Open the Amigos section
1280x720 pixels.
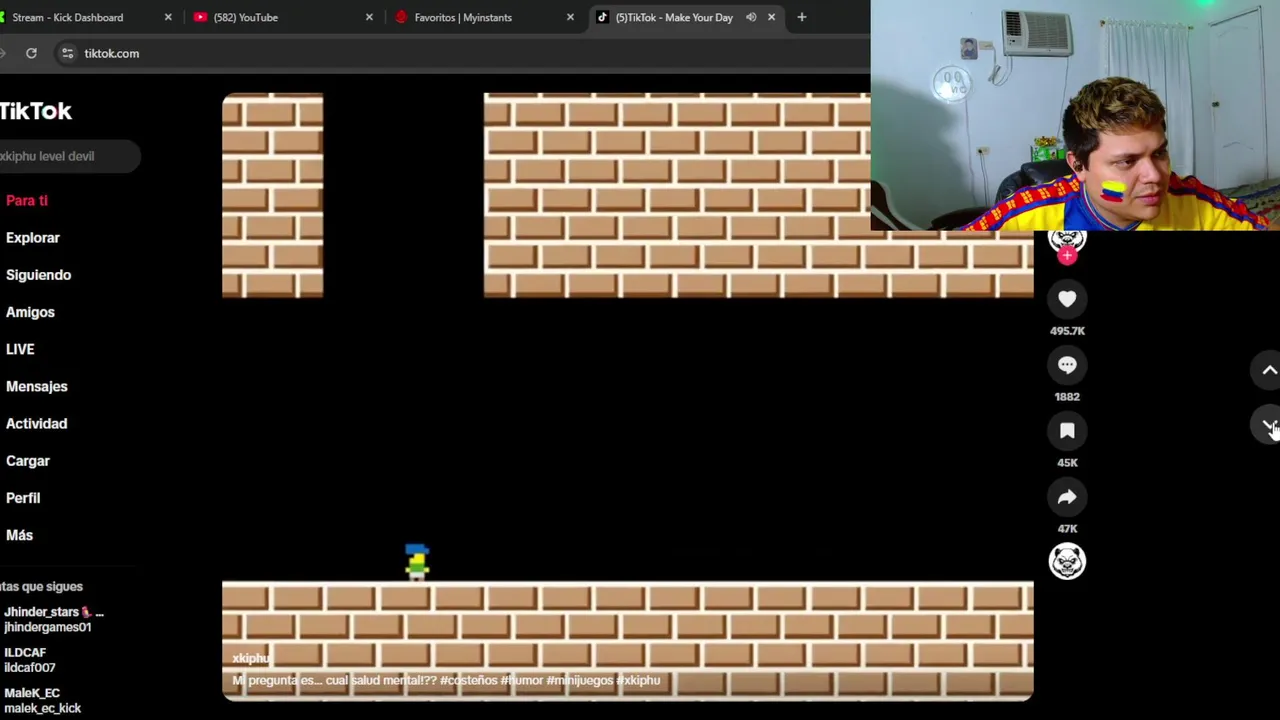coord(30,312)
